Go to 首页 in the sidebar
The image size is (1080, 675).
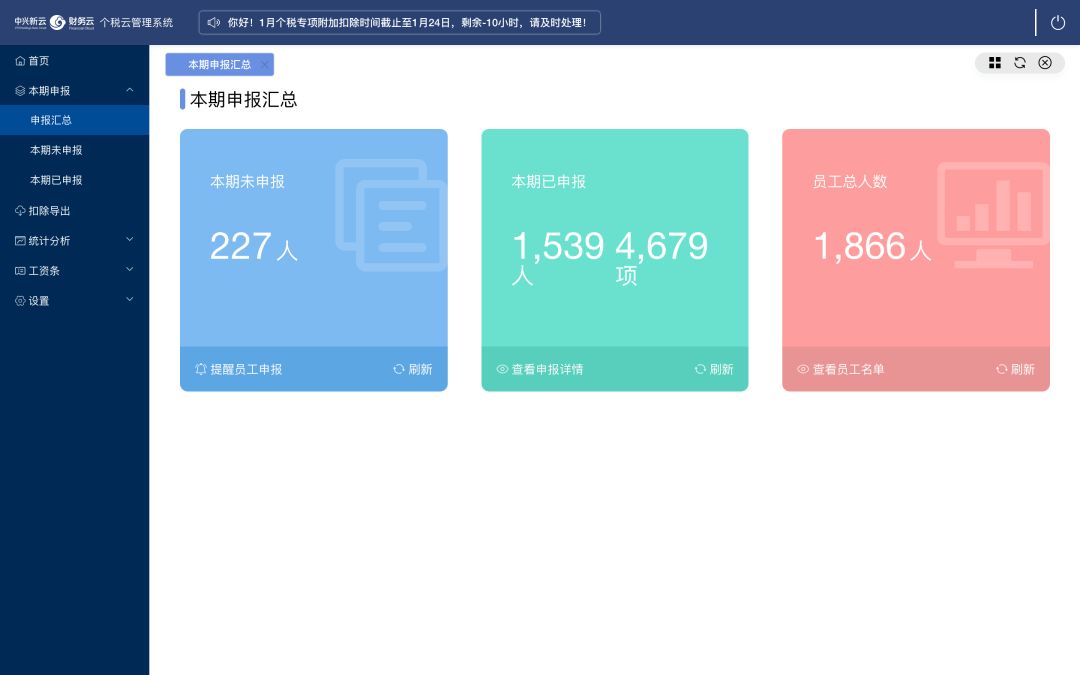74,61
